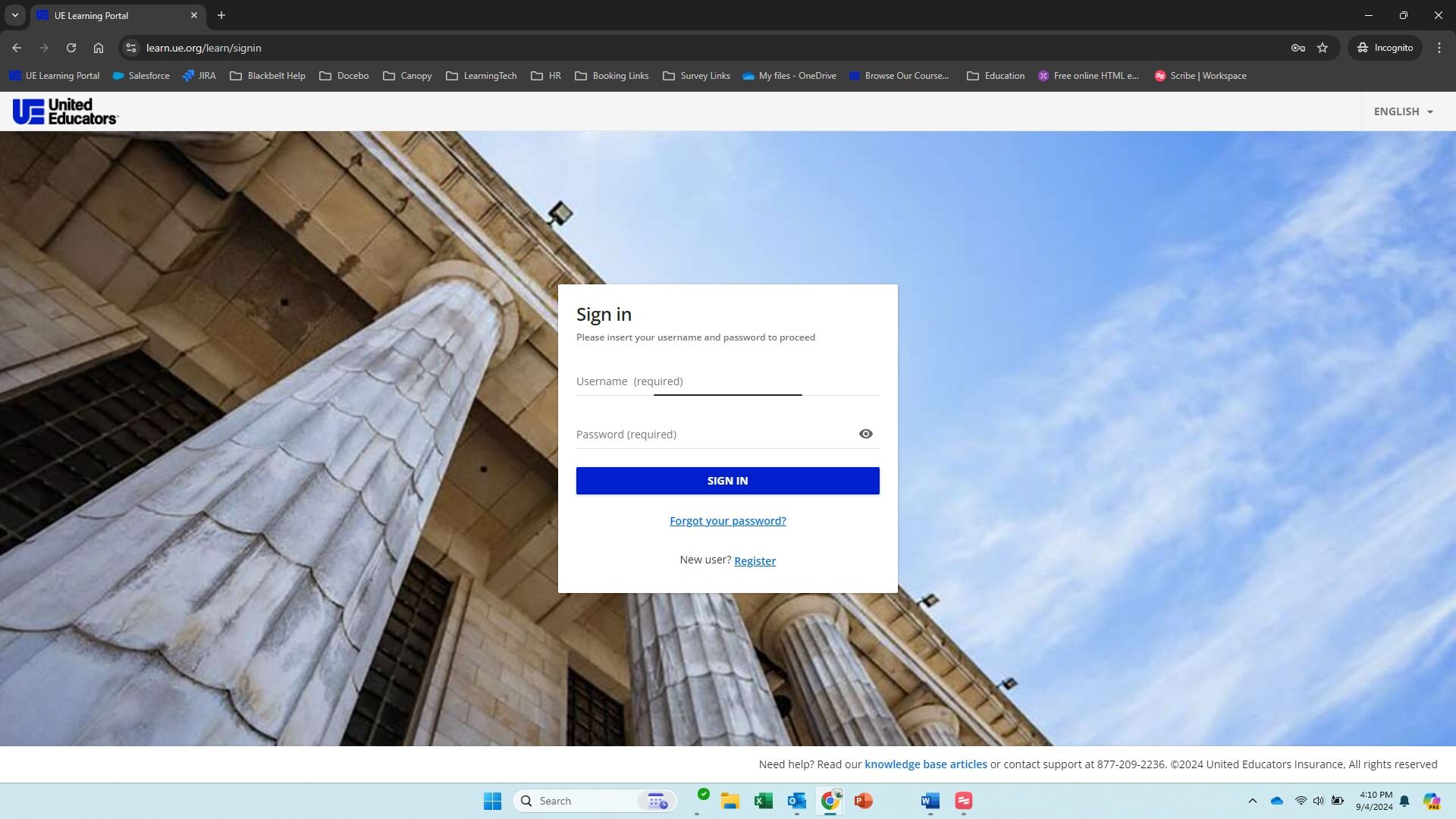Open the JIRA bookmark
The height and width of the screenshot is (819, 1456).
pyautogui.click(x=199, y=76)
